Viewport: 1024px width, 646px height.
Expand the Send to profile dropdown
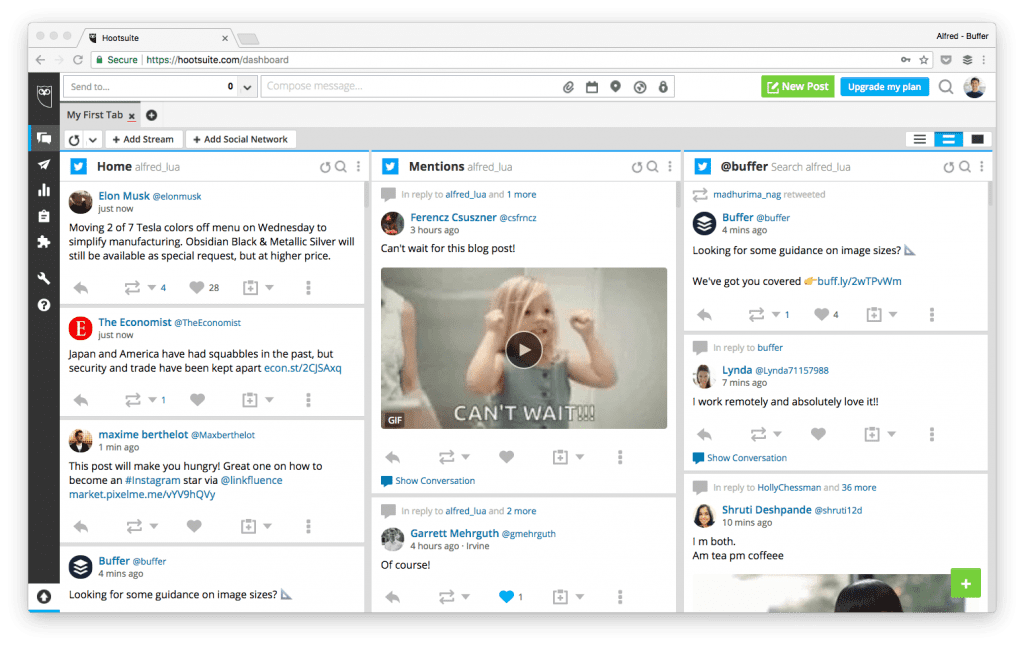[247, 87]
